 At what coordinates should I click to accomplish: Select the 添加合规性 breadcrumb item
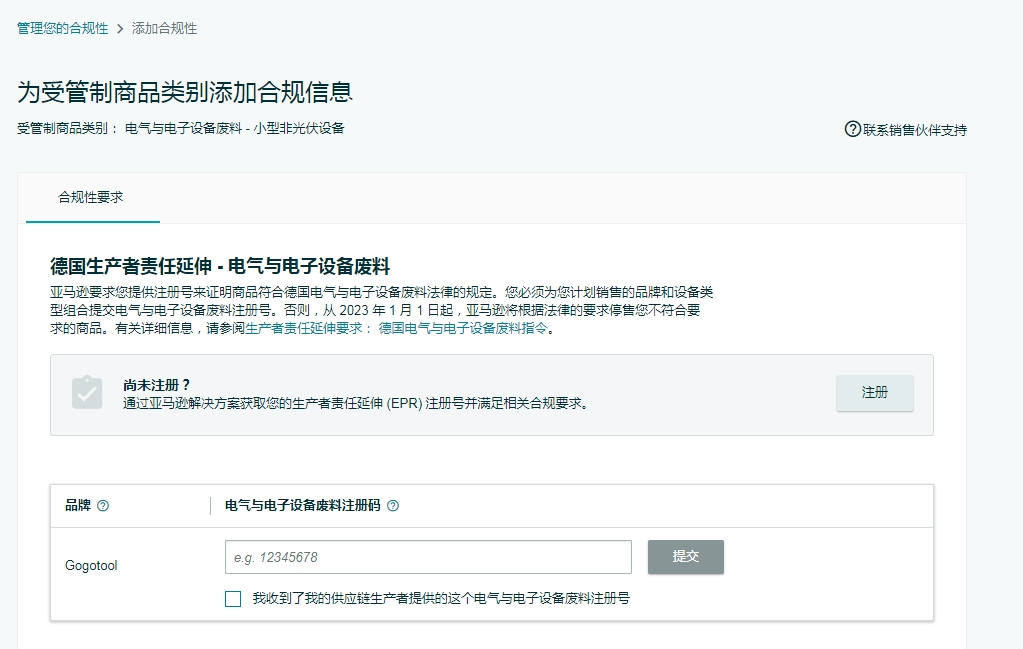point(166,29)
